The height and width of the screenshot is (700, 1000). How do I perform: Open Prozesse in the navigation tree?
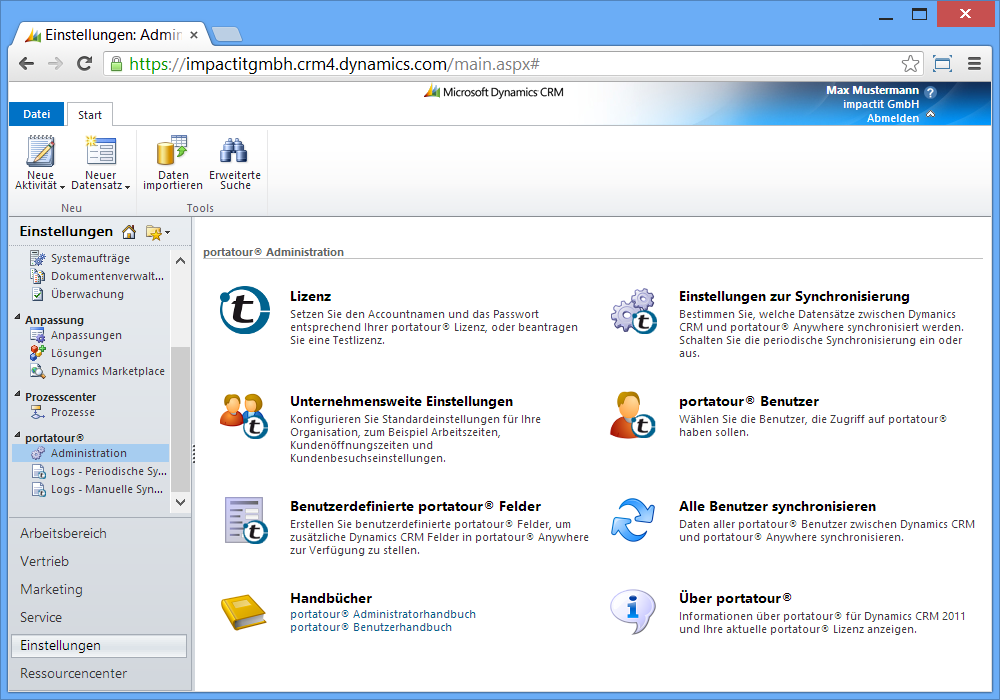64,412
